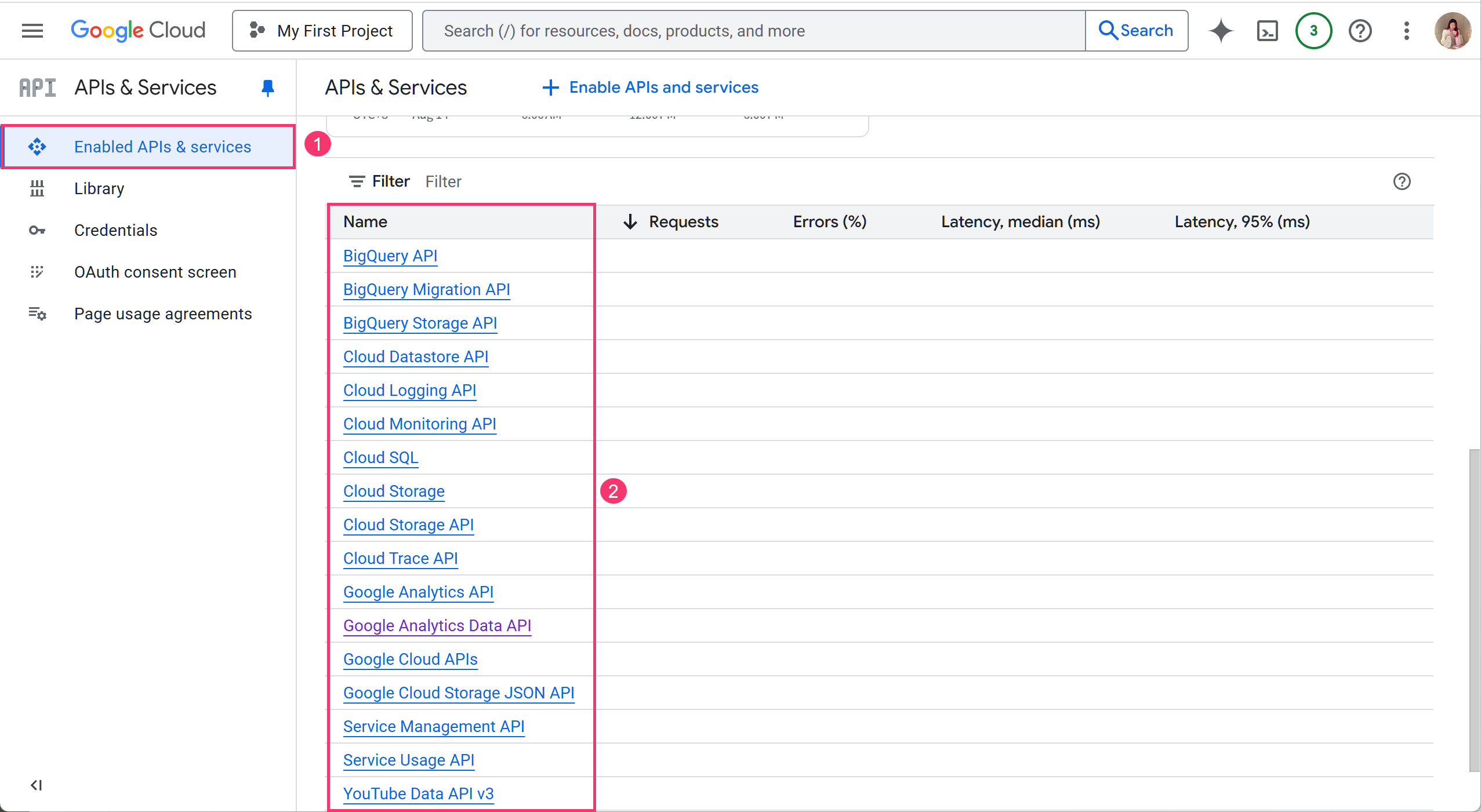Open the Gemini AI assistant sparkle icon
This screenshot has height=812, width=1481.
coord(1221,31)
